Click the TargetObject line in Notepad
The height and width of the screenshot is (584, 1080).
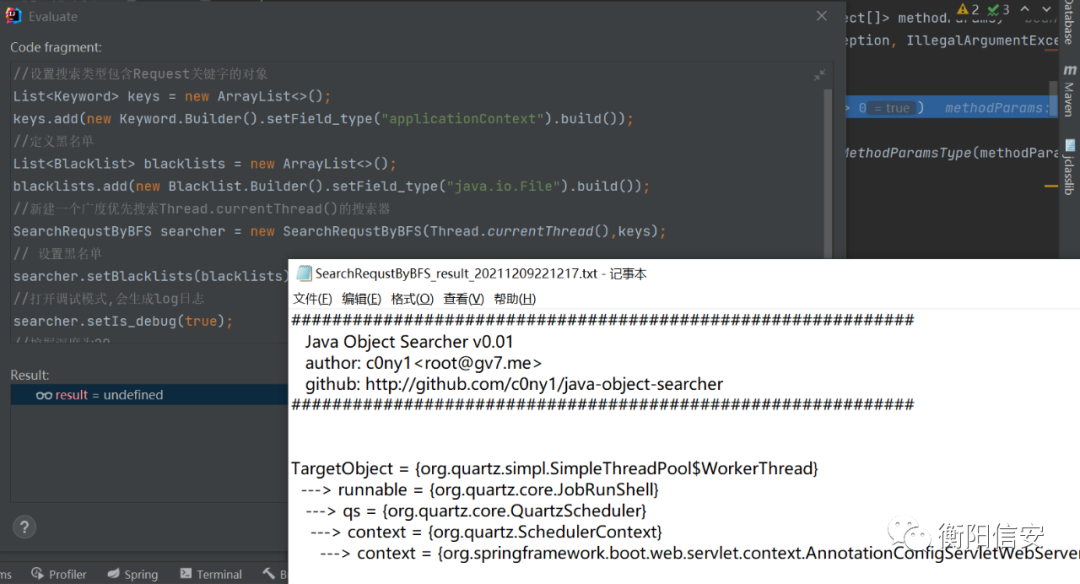(x=554, y=468)
